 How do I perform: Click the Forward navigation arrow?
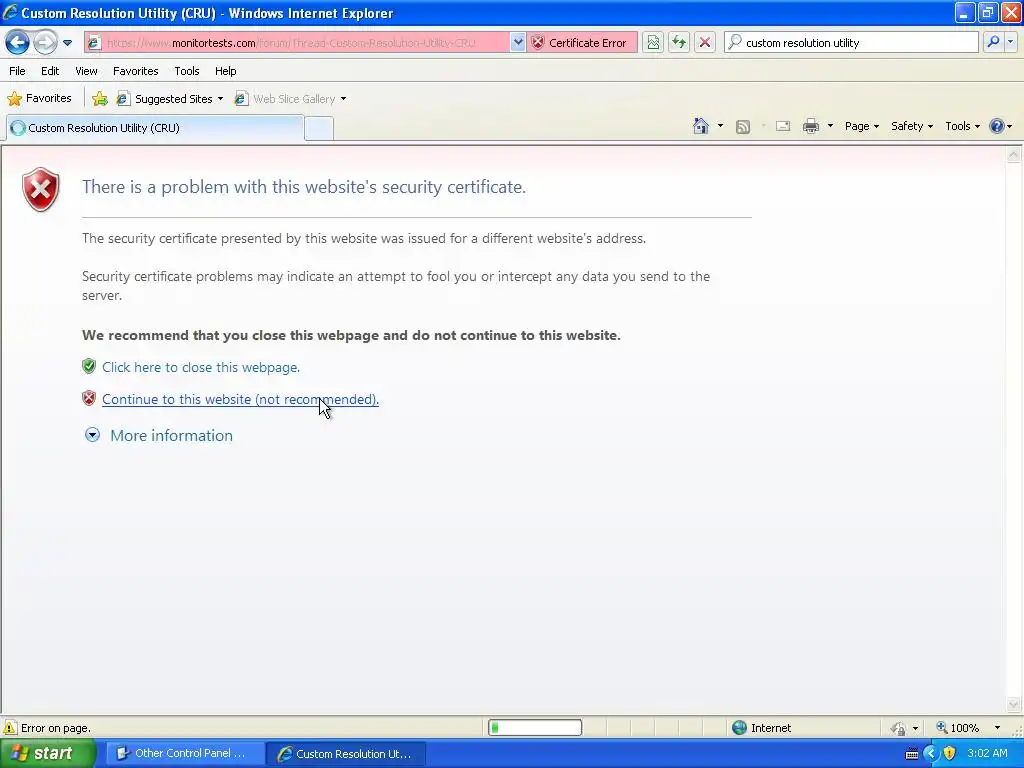(x=45, y=43)
